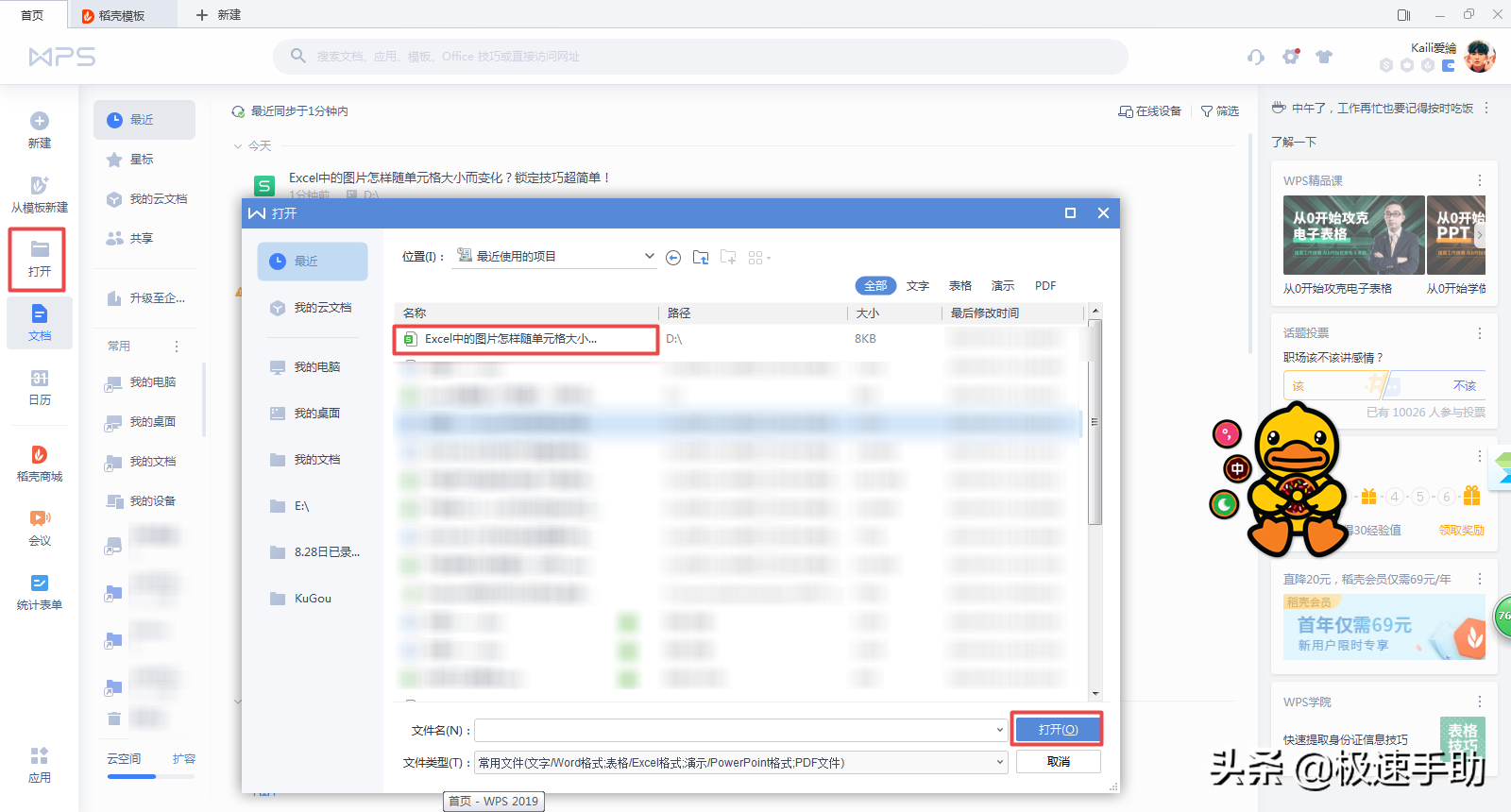Screen dimensions: 1511x812
Task: Select 我的云文档 in Open dialog sidebar
Action: click(x=313, y=308)
